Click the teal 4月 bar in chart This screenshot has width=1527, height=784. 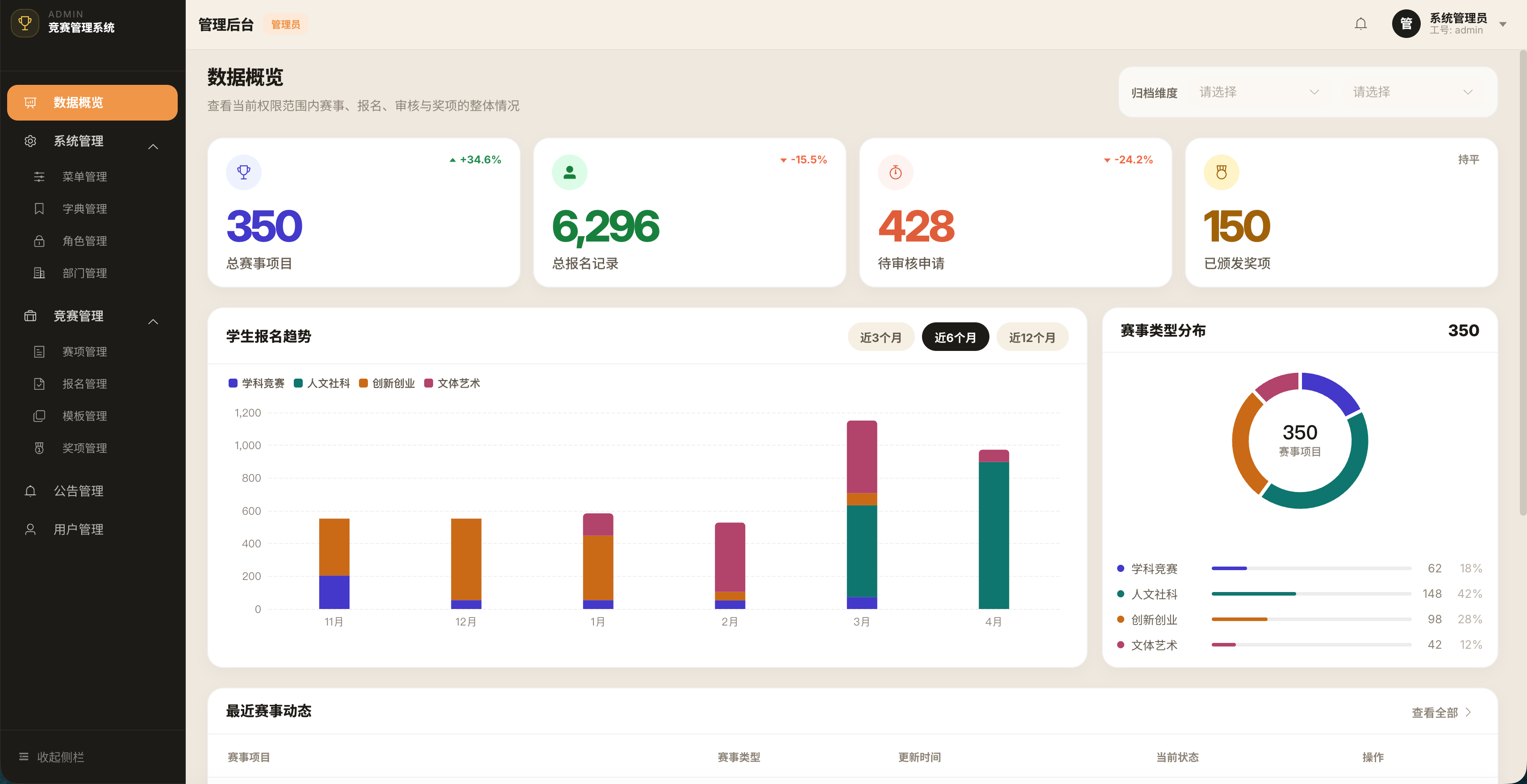993,535
